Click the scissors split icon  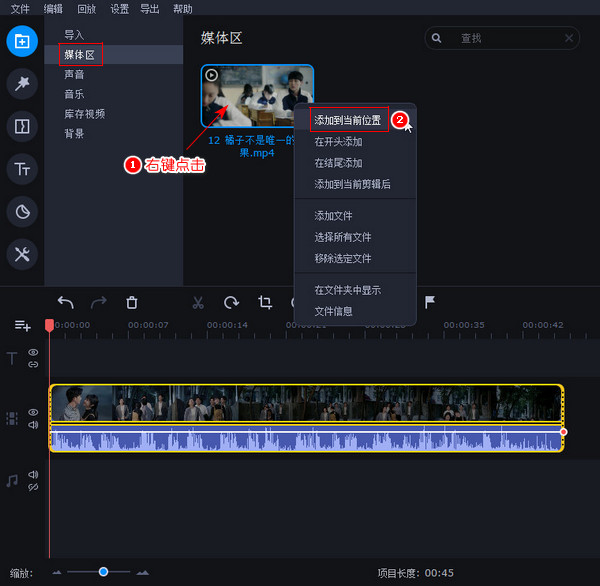coord(198,302)
